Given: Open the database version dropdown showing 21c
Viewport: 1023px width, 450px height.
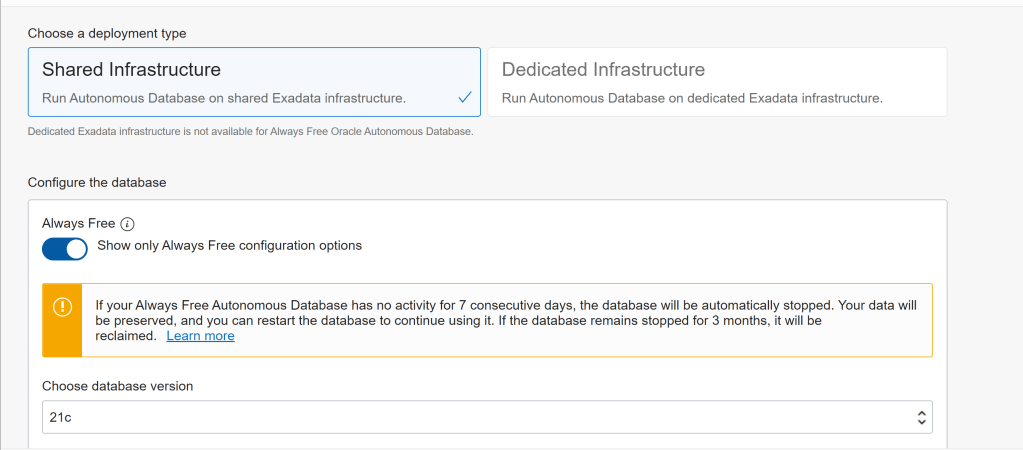Looking at the screenshot, I should tap(486, 418).
